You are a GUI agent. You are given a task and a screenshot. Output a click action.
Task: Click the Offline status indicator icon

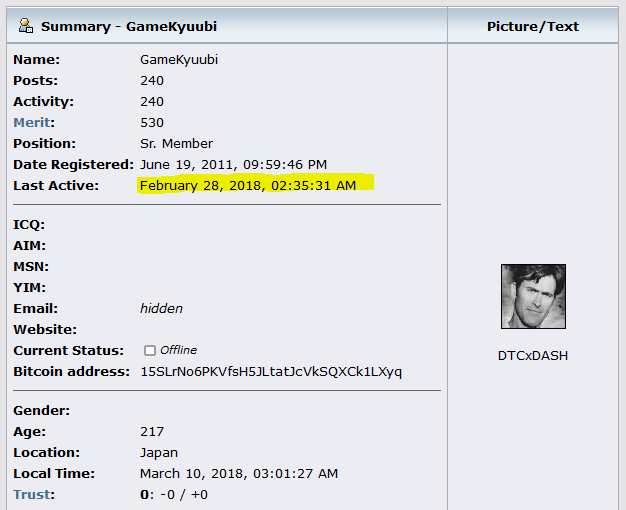click(x=150, y=351)
